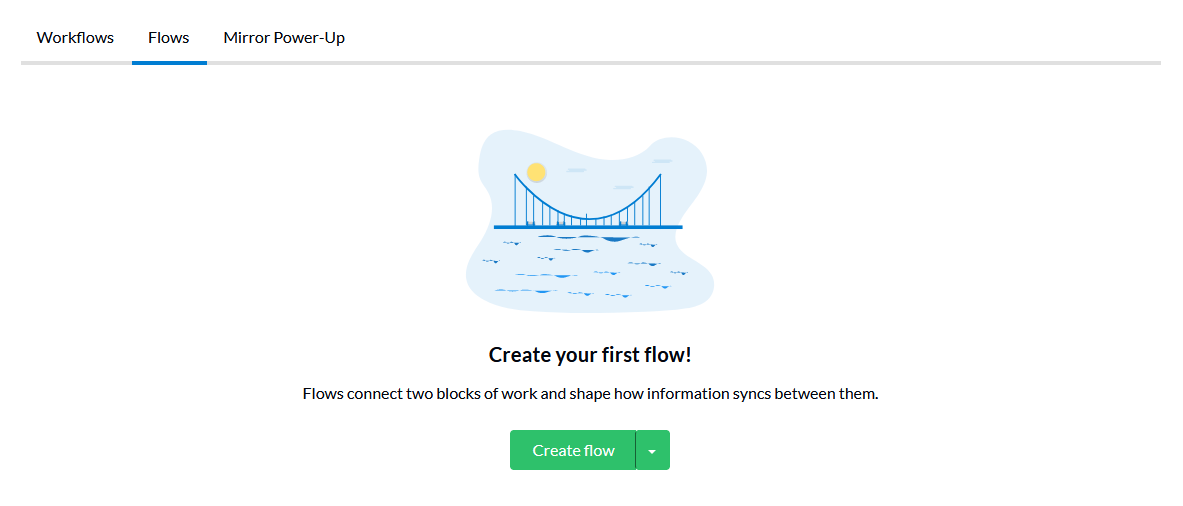
Task: Switch to the Workflows tab
Action: click(x=75, y=38)
